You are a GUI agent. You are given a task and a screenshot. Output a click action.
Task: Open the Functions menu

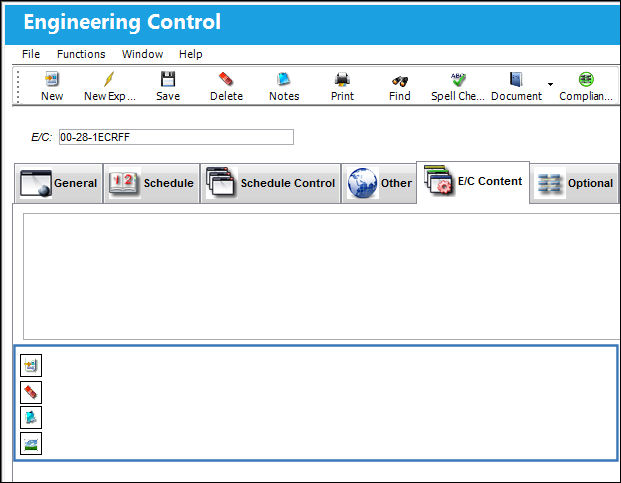(81, 54)
